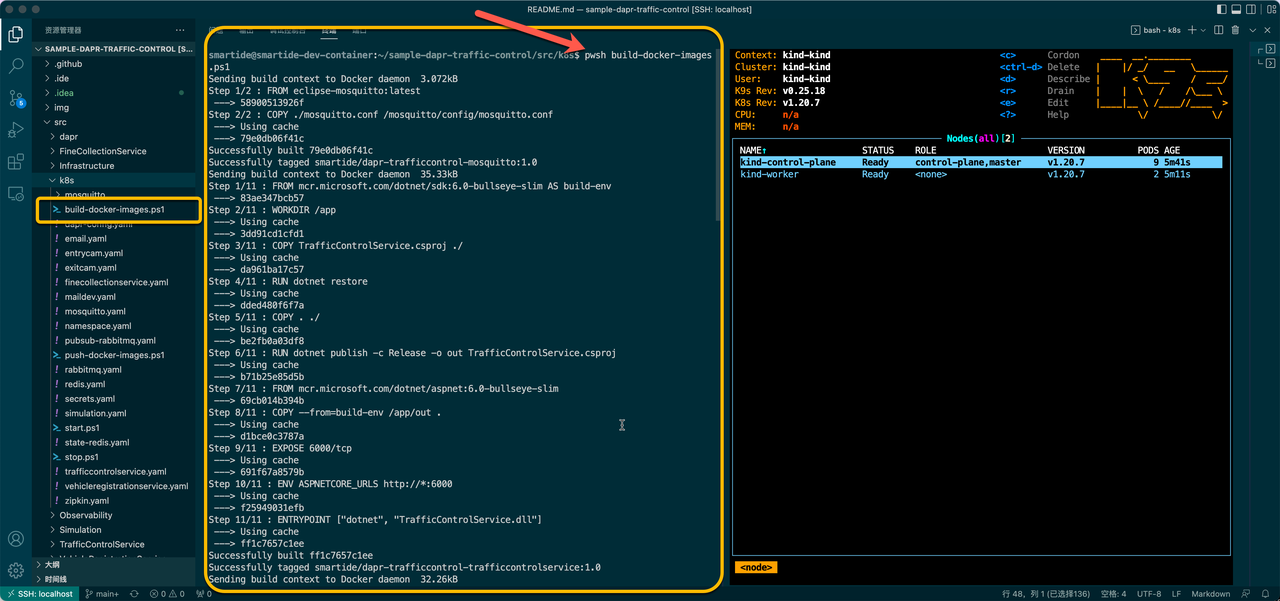1280x601 pixels.
Task: Open the Remote Explorer view
Action: point(16,193)
